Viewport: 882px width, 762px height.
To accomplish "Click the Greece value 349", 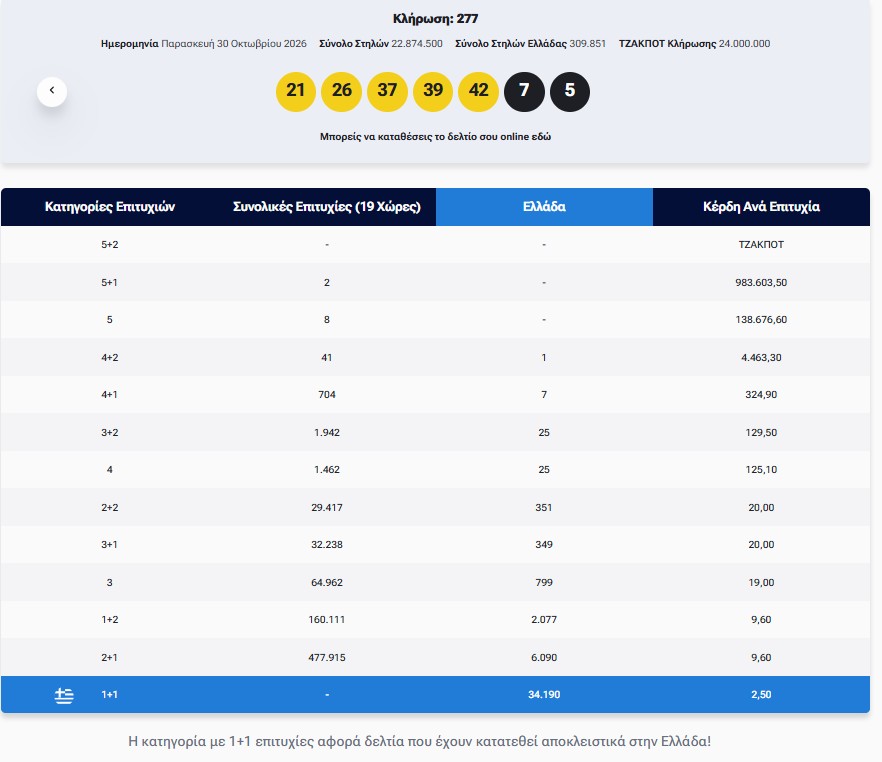I will (544, 544).
